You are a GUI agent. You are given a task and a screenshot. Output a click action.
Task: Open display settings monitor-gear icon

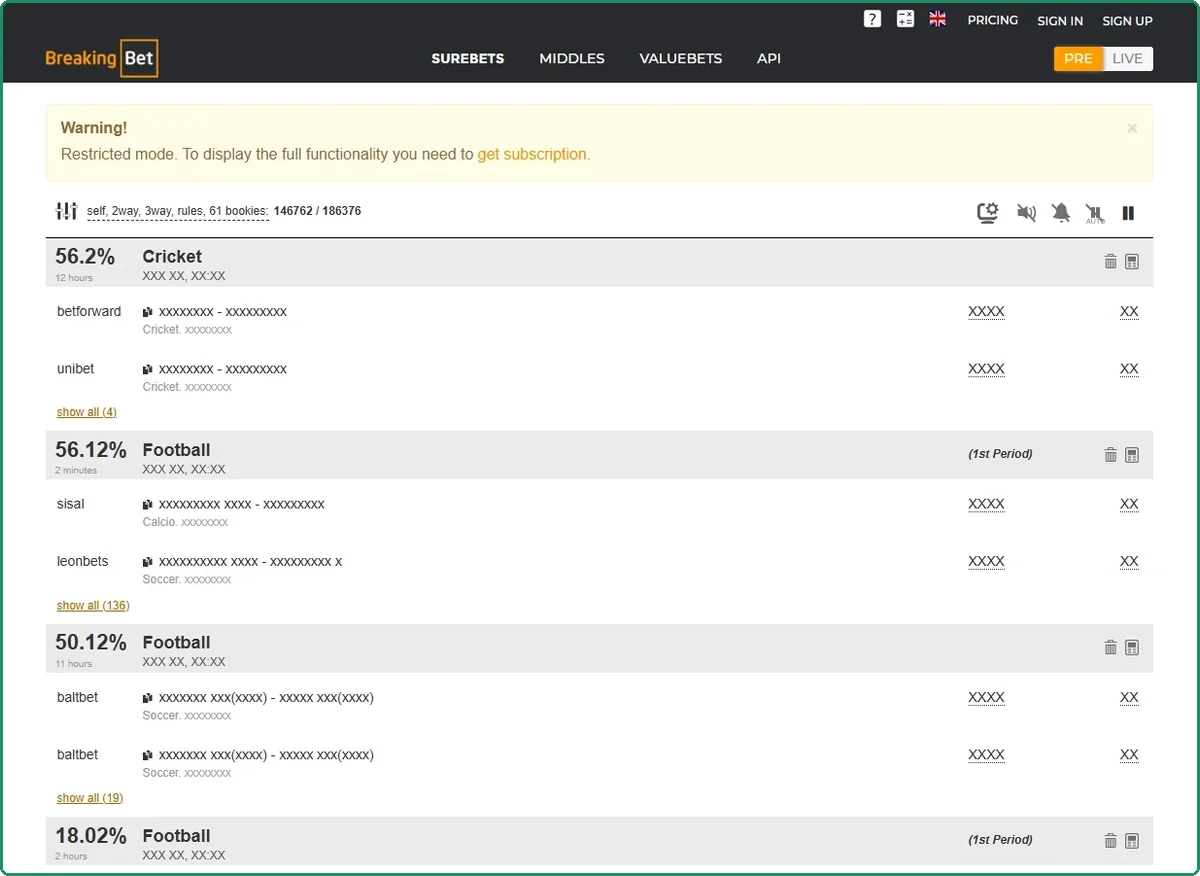[988, 212]
